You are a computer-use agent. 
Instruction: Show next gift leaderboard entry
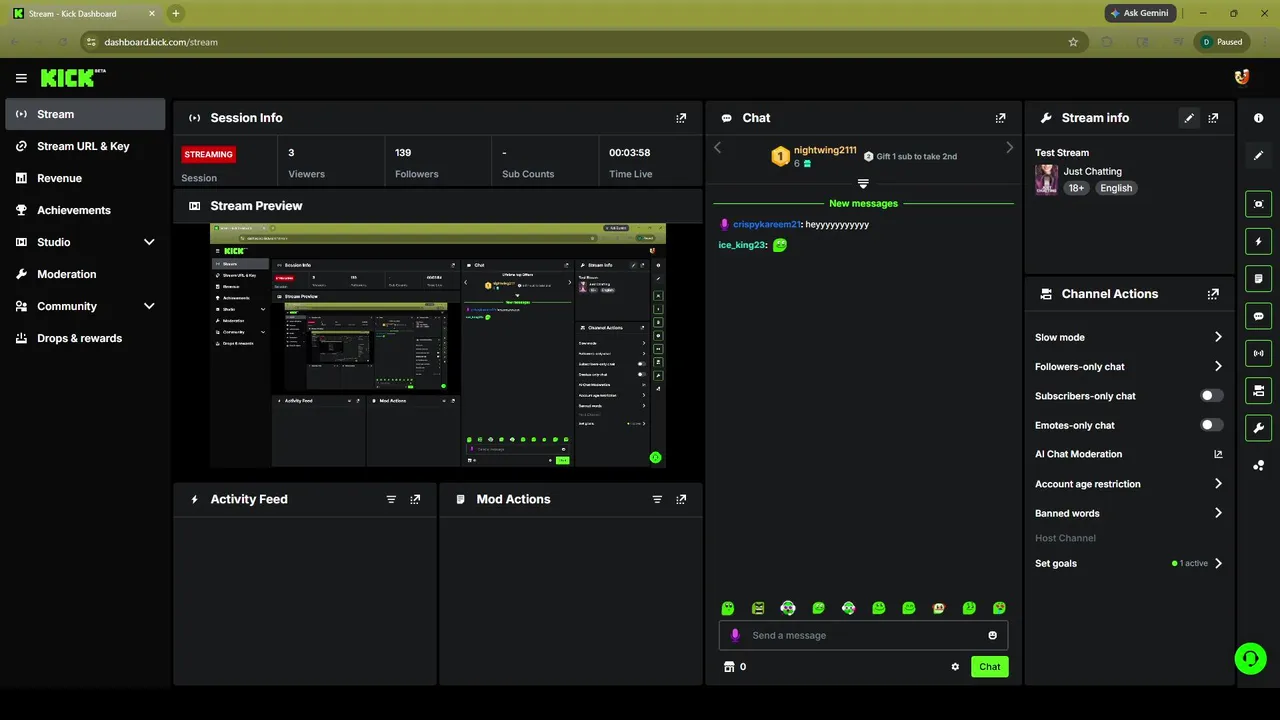coord(1009,148)
